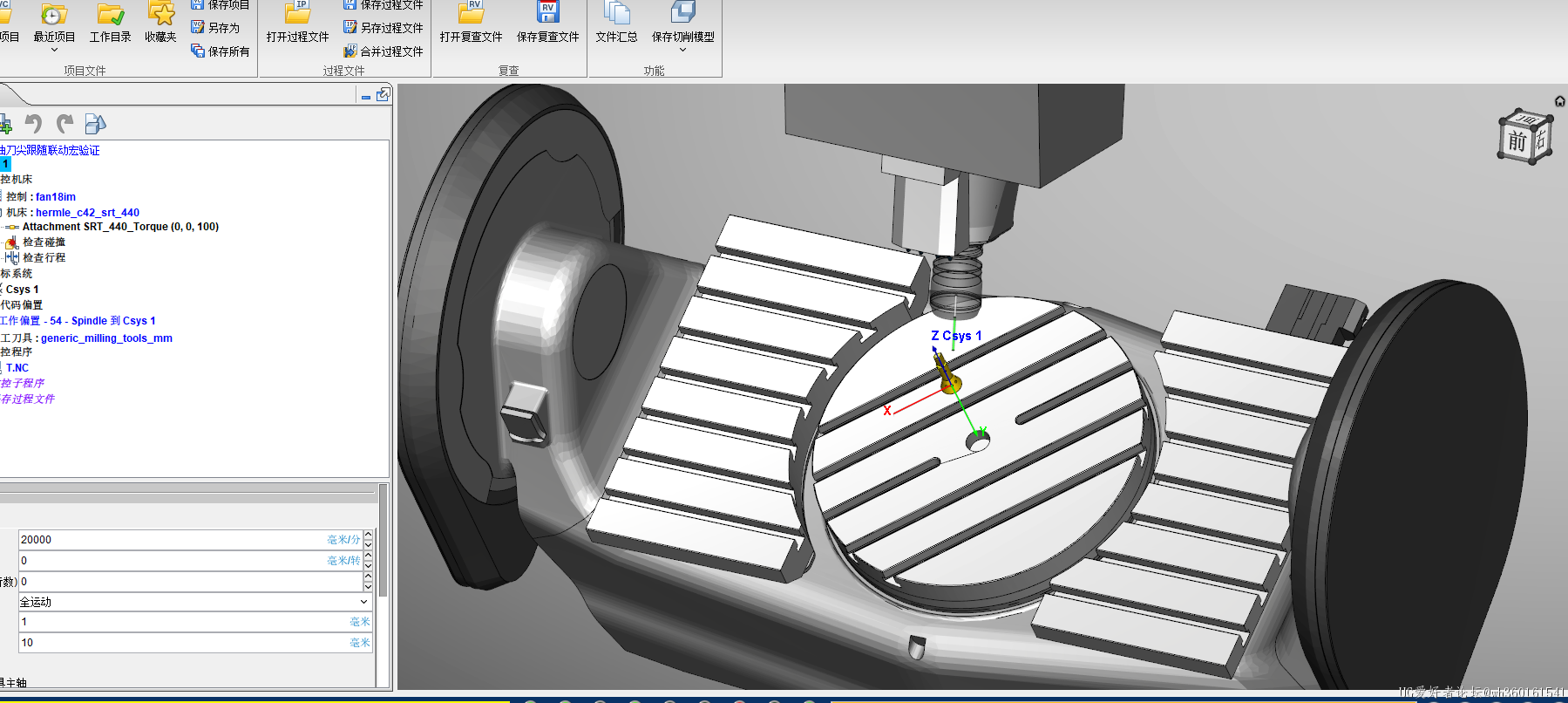Image resolution: width=1568 pixels, height=703 pixels.
Task: Select the 控子程序 subroutines node
Action: pos(23,384)
